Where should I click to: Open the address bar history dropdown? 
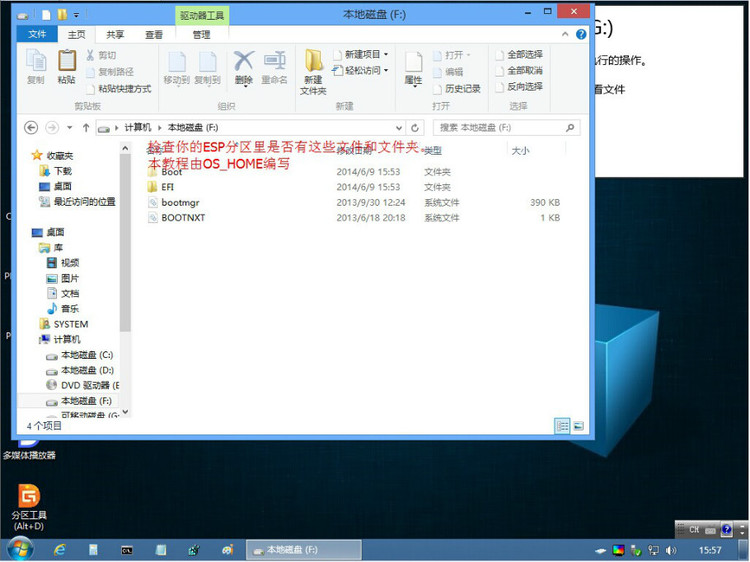398,128
